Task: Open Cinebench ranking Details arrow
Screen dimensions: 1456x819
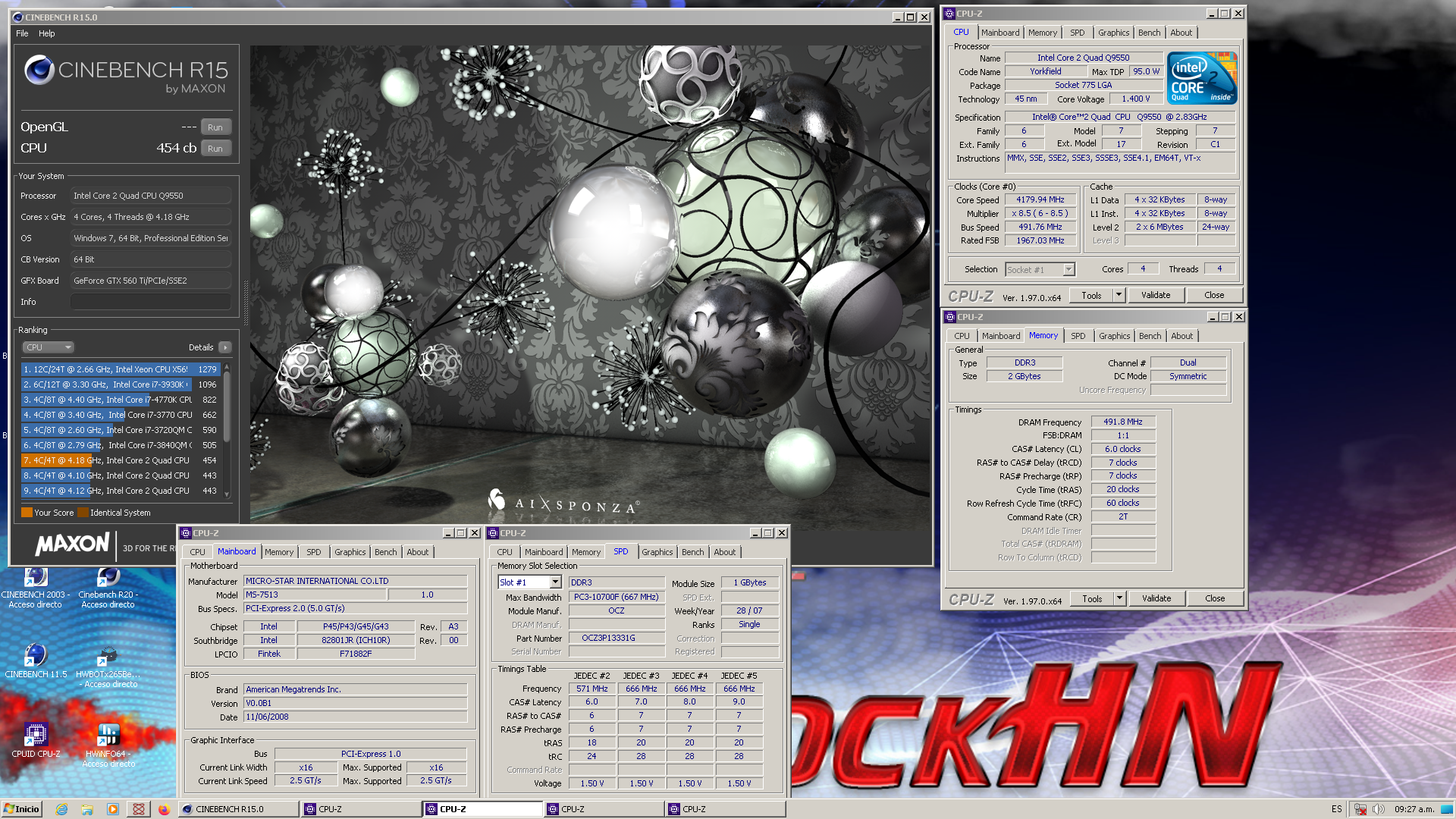Action: point(225,347)
